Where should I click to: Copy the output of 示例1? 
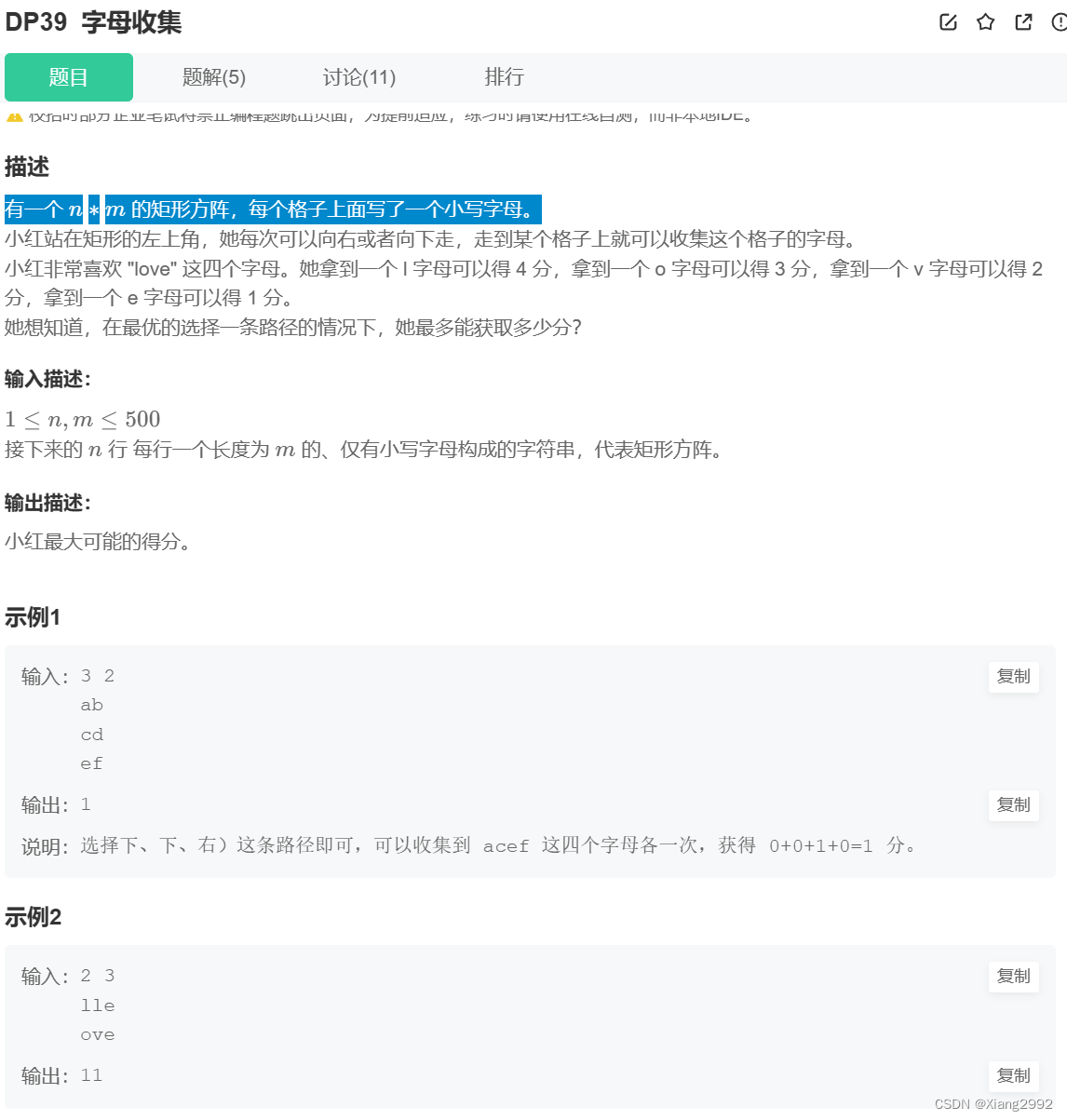tap(1013, 806)
